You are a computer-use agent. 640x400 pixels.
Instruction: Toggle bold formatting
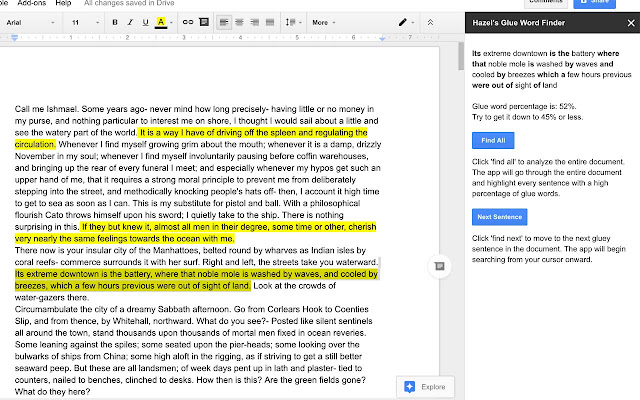[114, 21]
